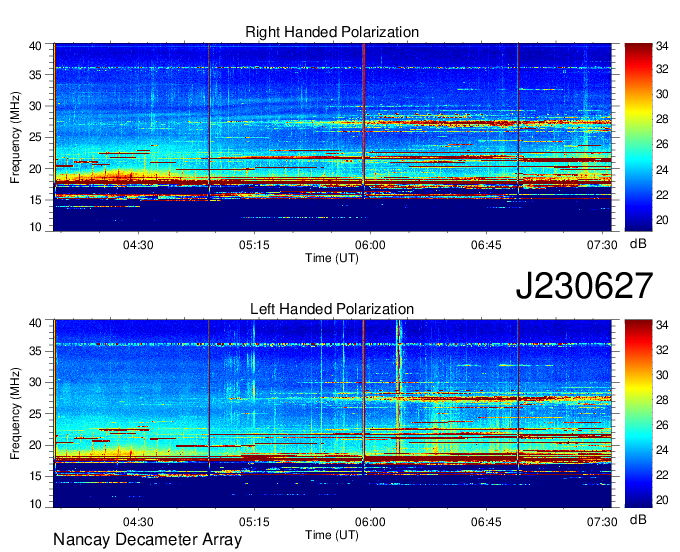Click the 25 MHz tick of the Right Handed plot

pos(36,137)
